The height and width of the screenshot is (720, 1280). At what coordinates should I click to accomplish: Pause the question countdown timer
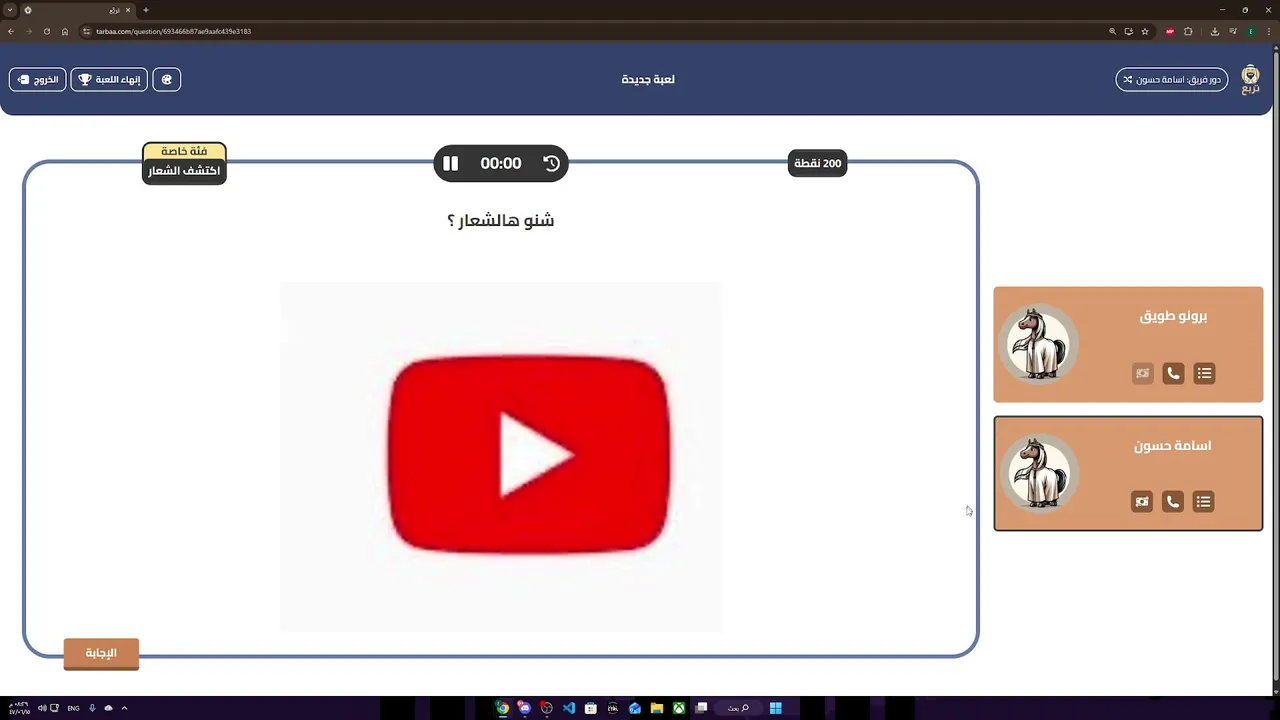pyautogui.click(x=450, y=163)
